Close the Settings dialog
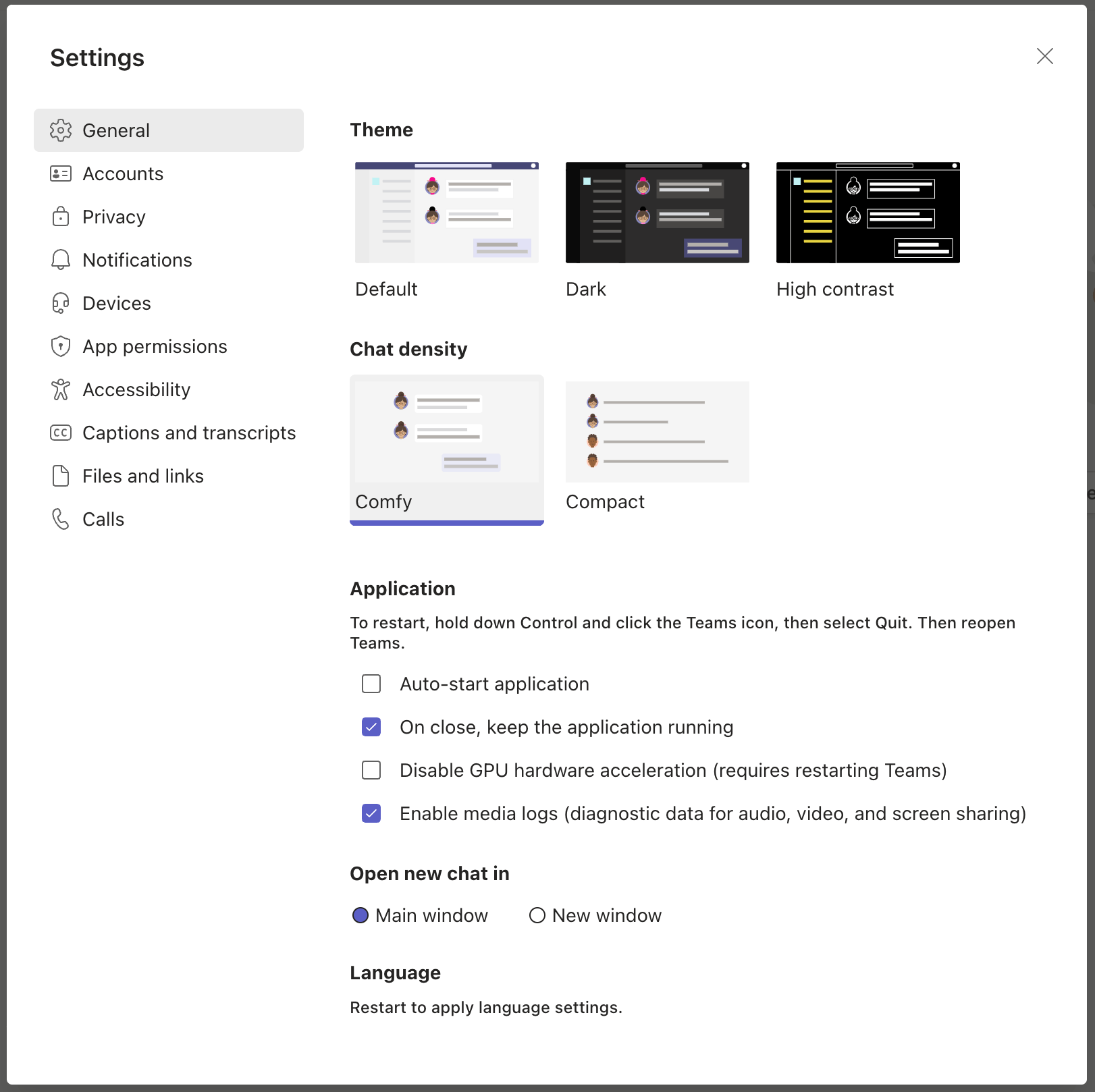 click(x=1045, y=56)
